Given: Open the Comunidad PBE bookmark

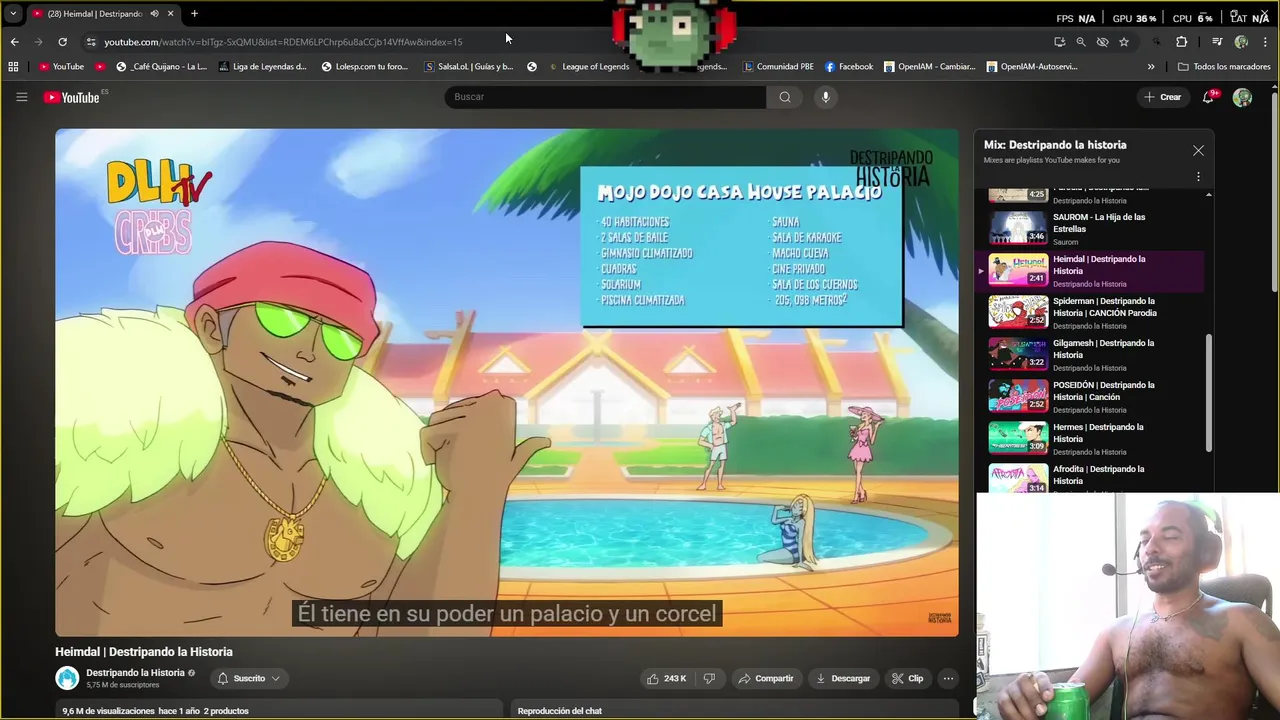Looking at the screenshot, I should (x=778, y=67).
